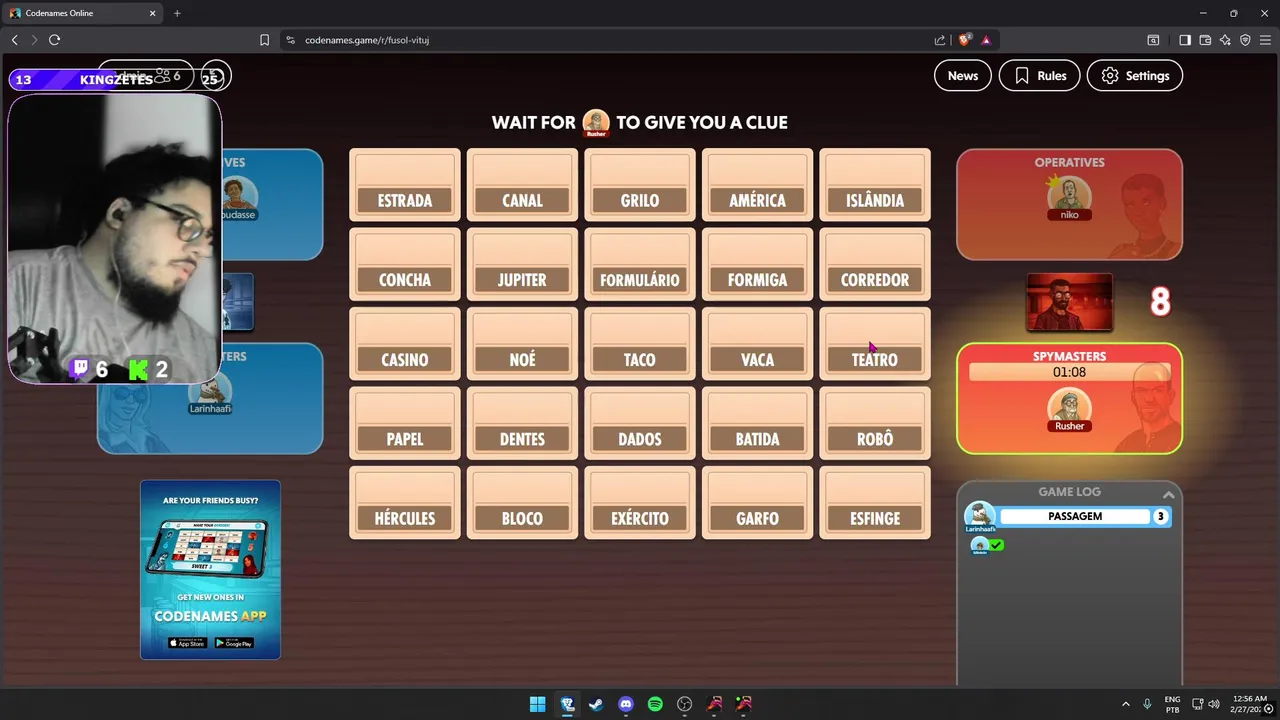Pick the TACO card
The width and height of the screenshot is (1280, 720).
point(640,344)
